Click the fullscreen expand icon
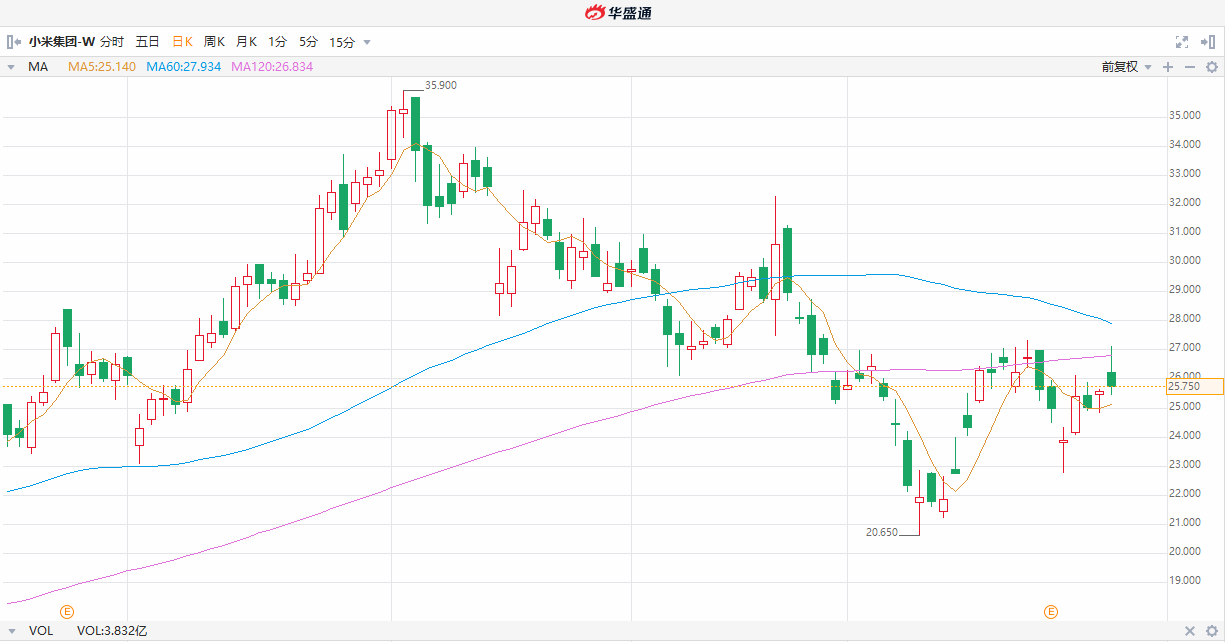Viewport: 1225px width, 642px height. (x=1181, y=42)
